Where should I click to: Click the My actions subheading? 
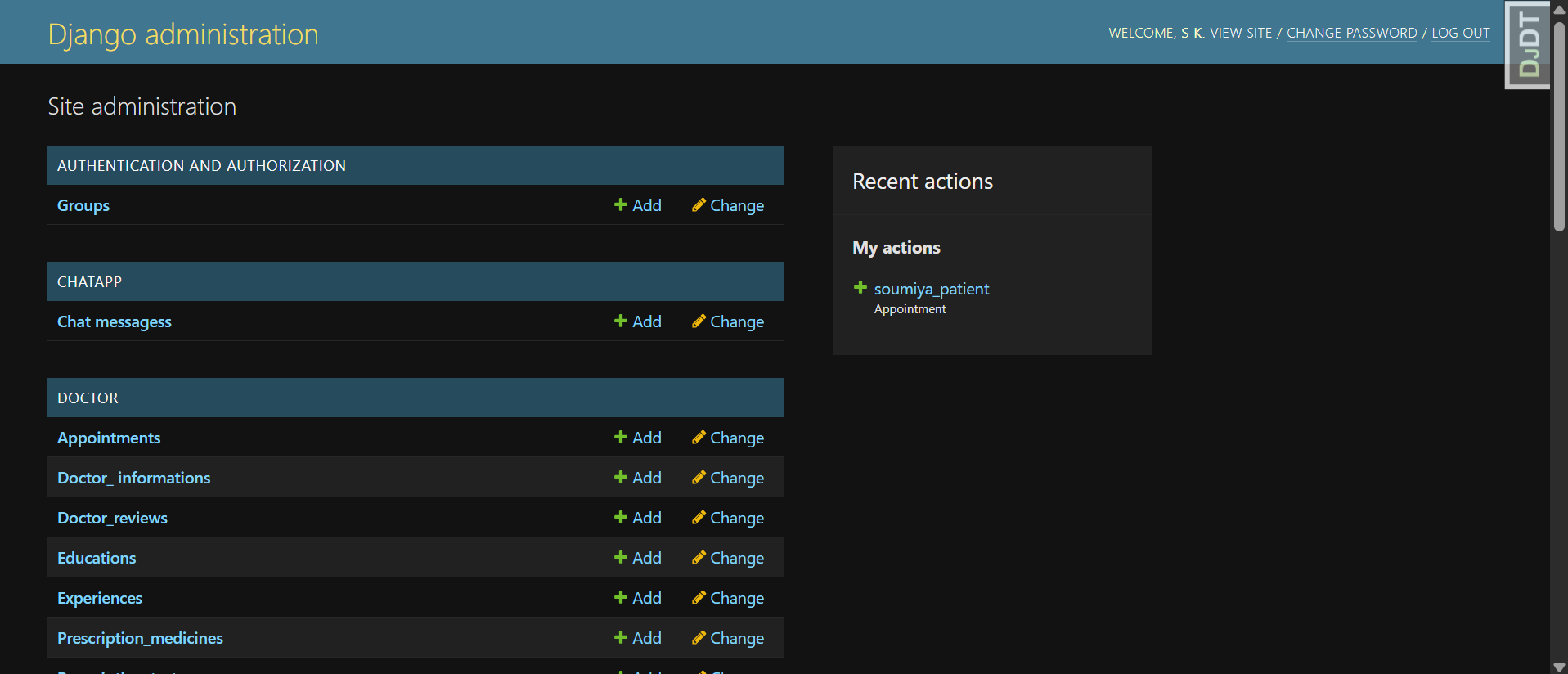point(896,248)
